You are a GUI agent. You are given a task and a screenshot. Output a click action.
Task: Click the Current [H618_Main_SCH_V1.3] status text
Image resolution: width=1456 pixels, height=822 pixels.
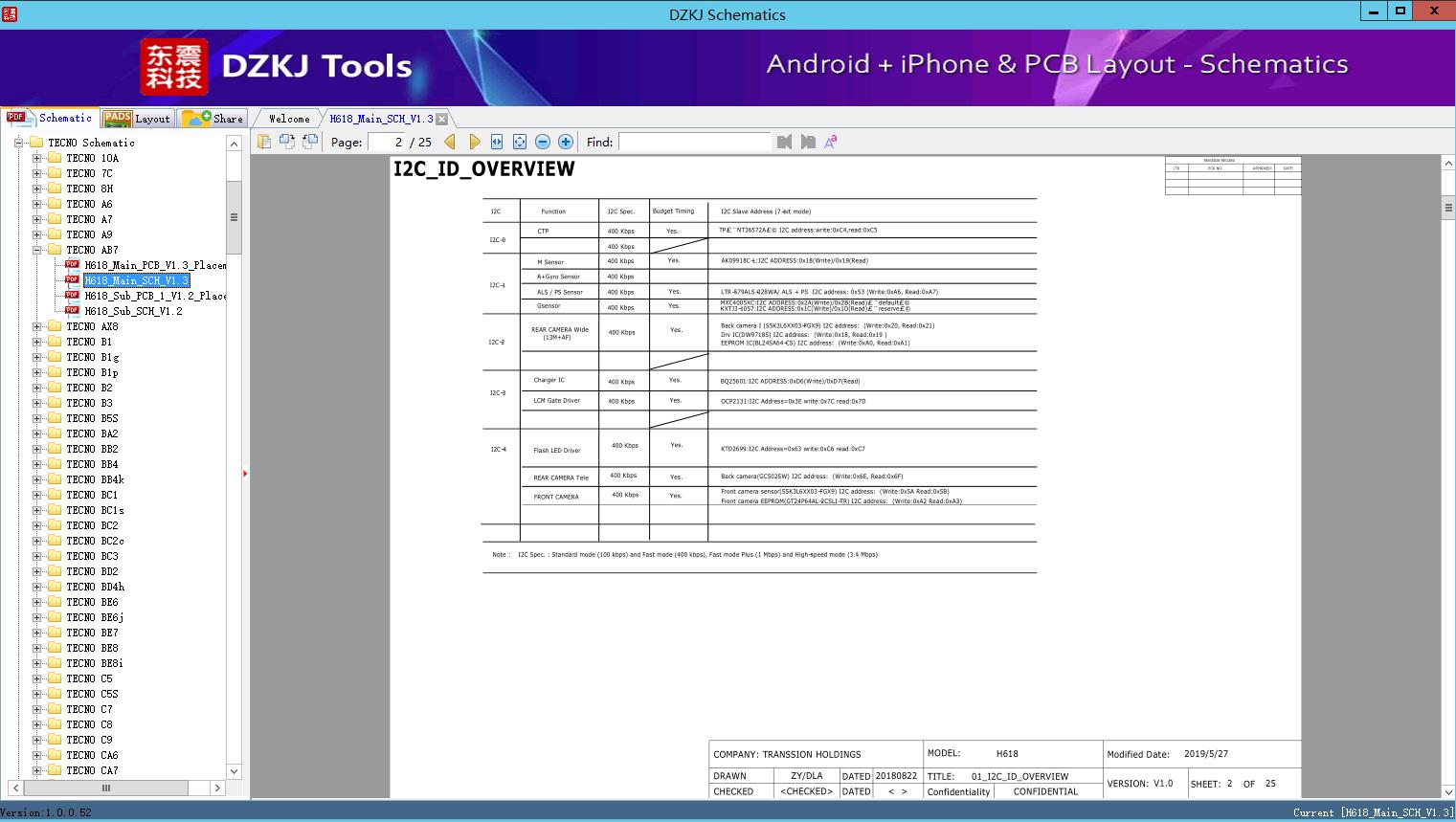pos(1373,812)
